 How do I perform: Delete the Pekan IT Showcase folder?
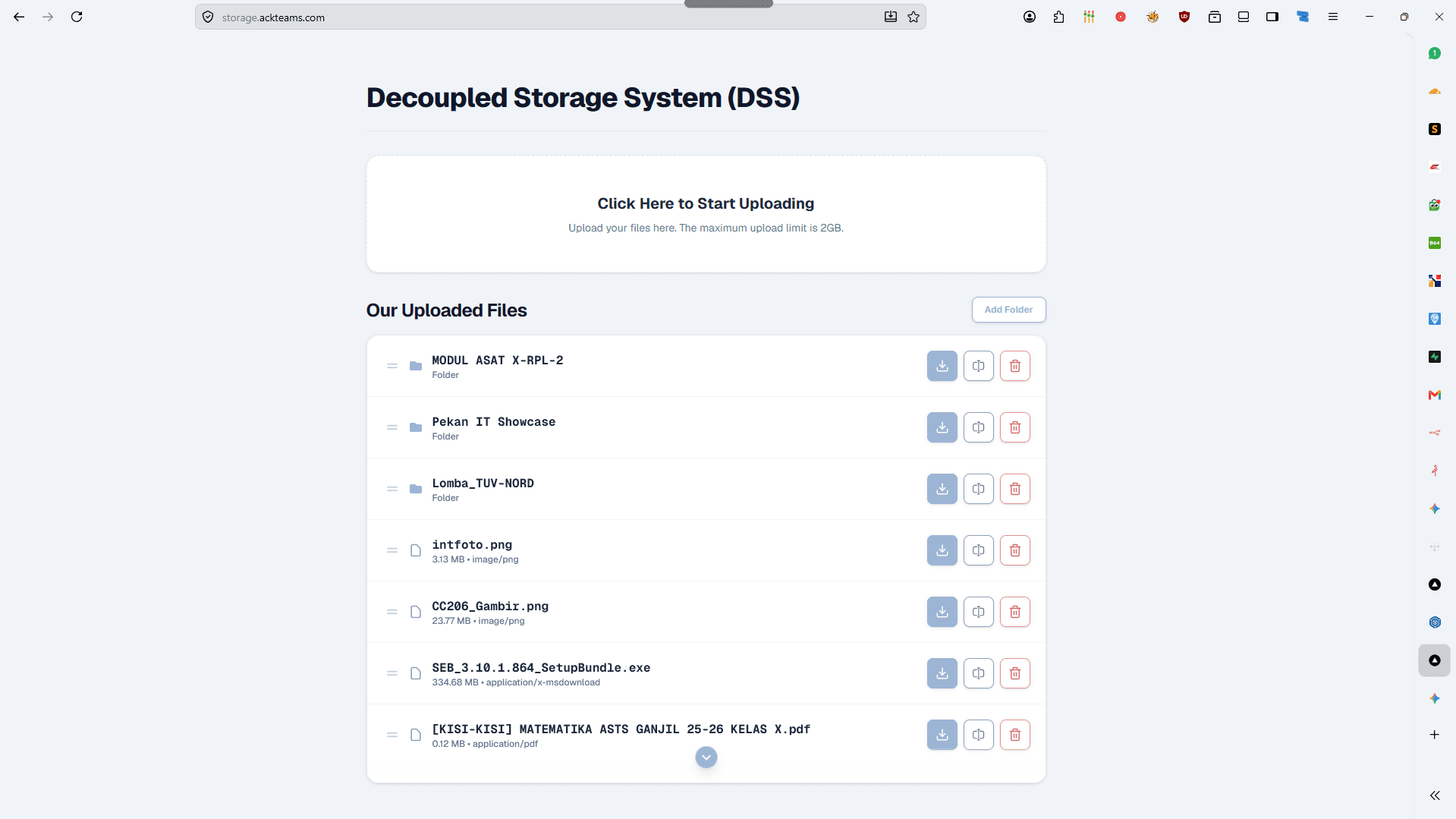point(1014,427)
